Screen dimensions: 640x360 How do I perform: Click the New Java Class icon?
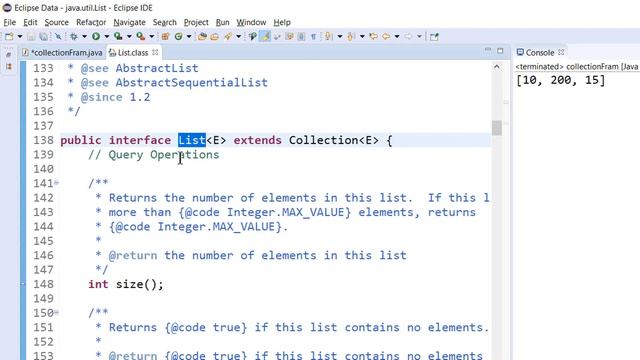point(178,36)
